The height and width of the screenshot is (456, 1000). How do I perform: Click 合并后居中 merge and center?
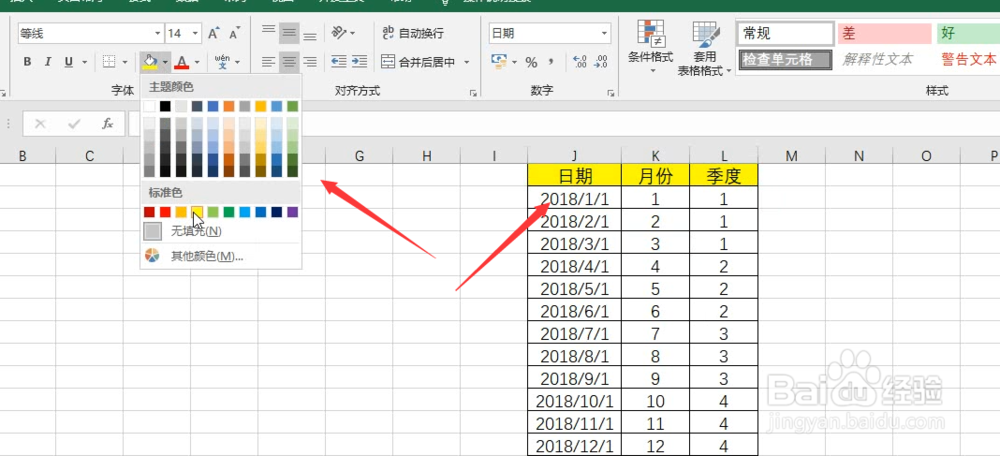419,62
